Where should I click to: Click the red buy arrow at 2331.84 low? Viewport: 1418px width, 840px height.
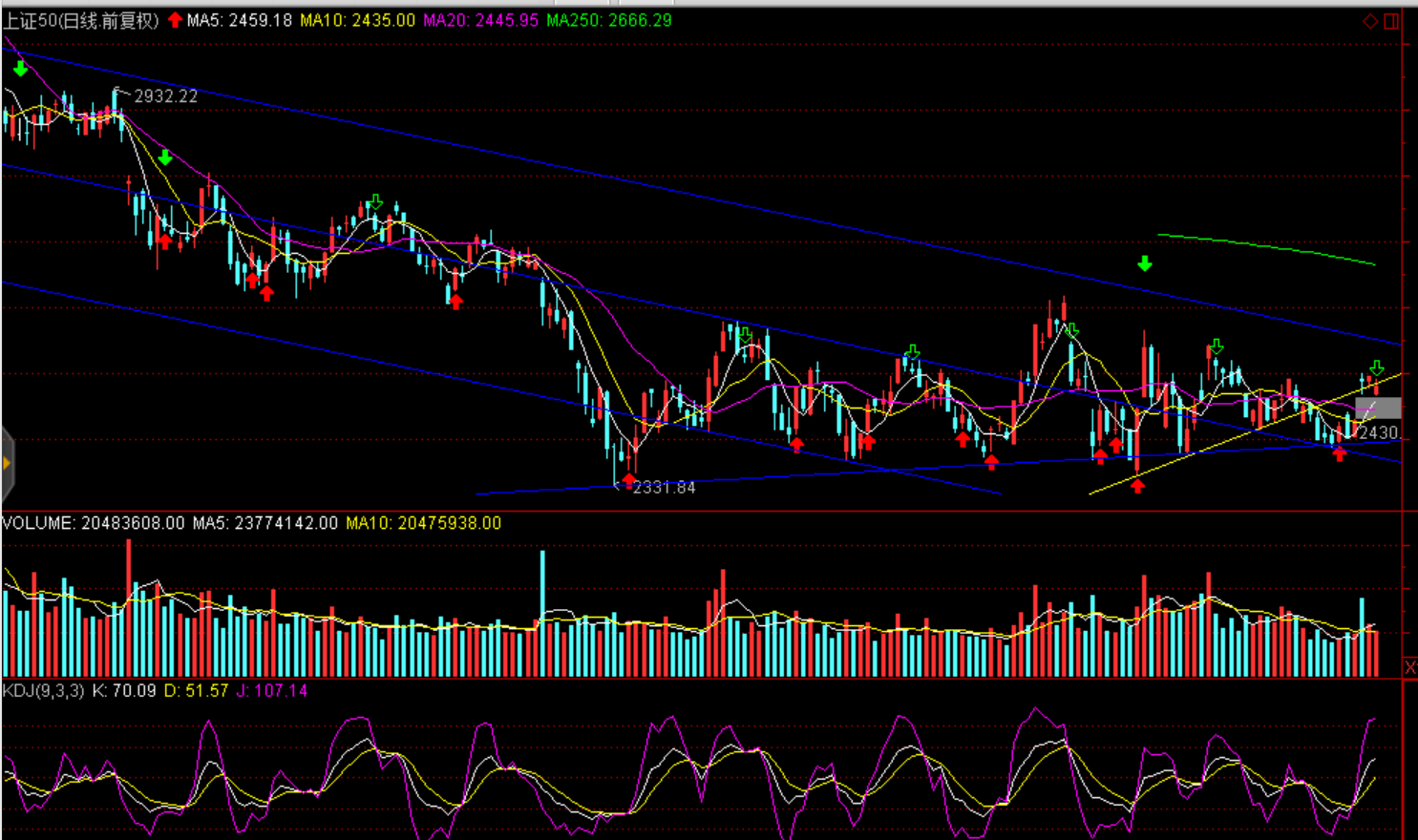[628, 480]
